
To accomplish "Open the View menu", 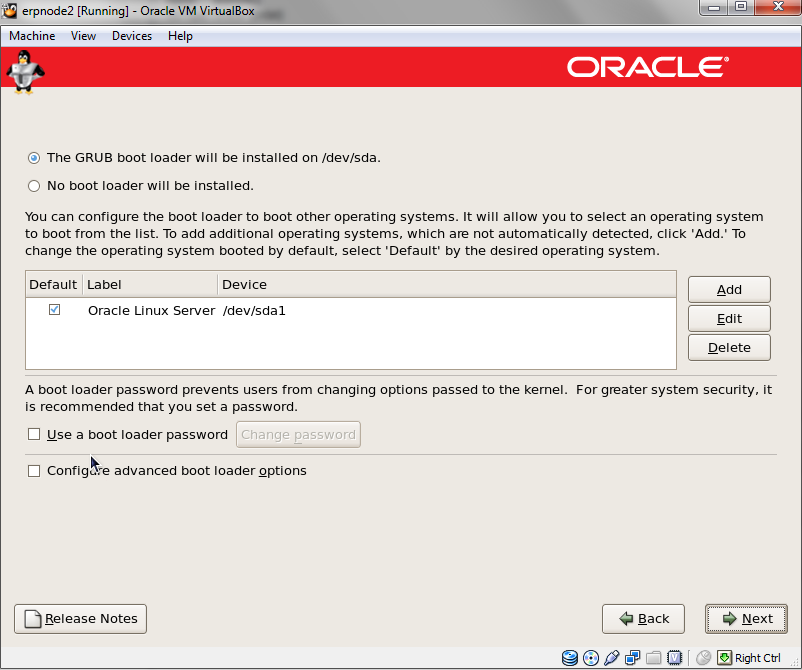I will [83, 36].
